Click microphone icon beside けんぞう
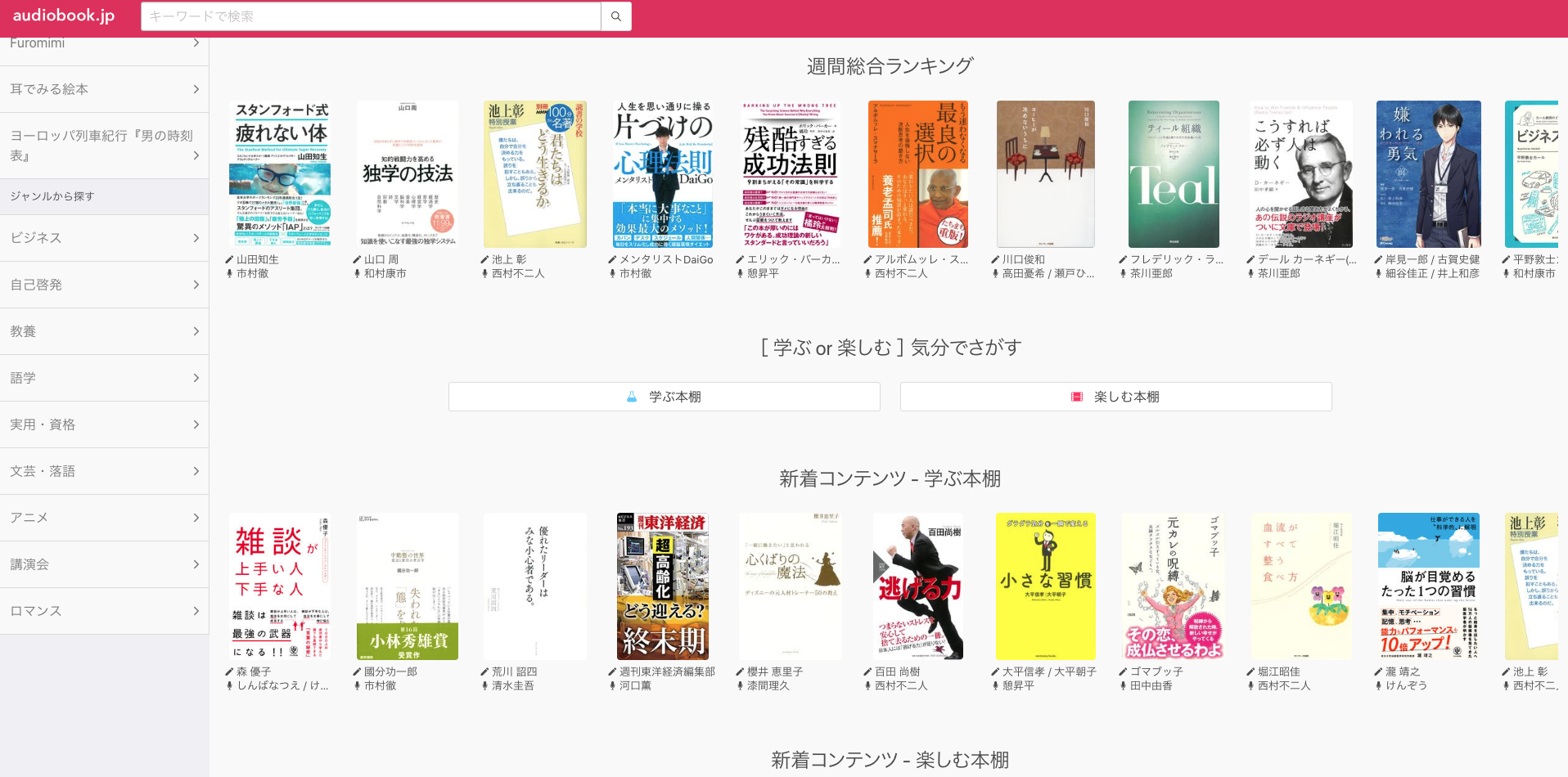1568x777 pixels. click(1378, 685)
